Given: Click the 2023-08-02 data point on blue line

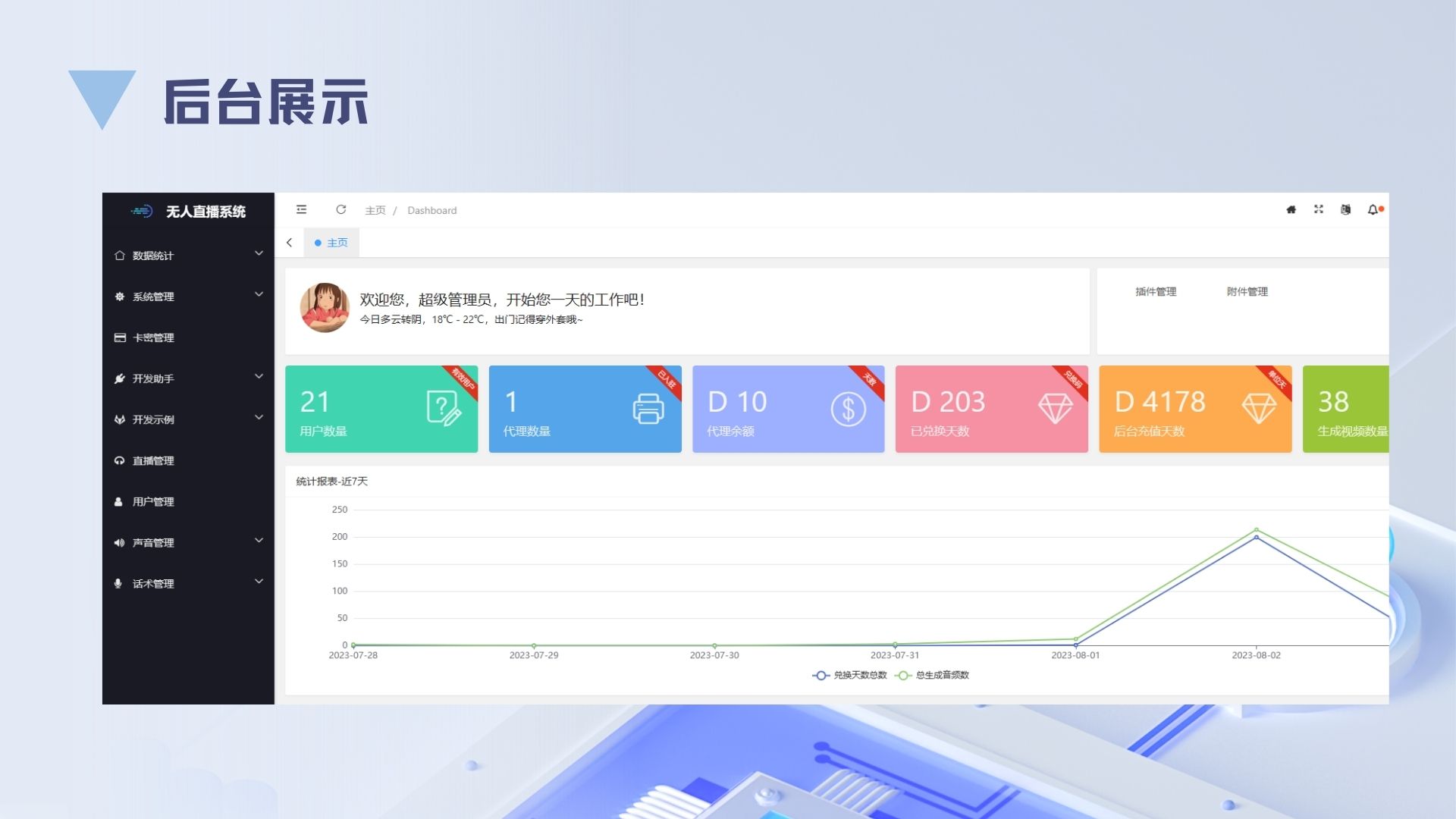Looking at the screenshot, I should (x=1257, y=537).
